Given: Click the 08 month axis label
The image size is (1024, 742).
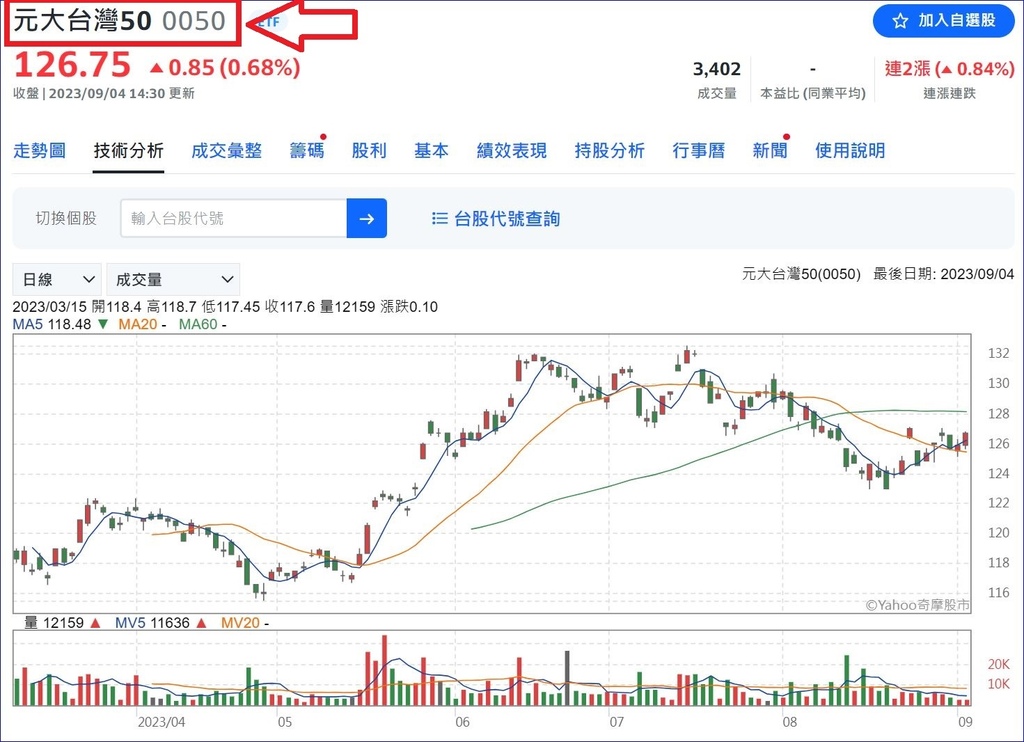Looking at the screenshot, I should 790,722.
